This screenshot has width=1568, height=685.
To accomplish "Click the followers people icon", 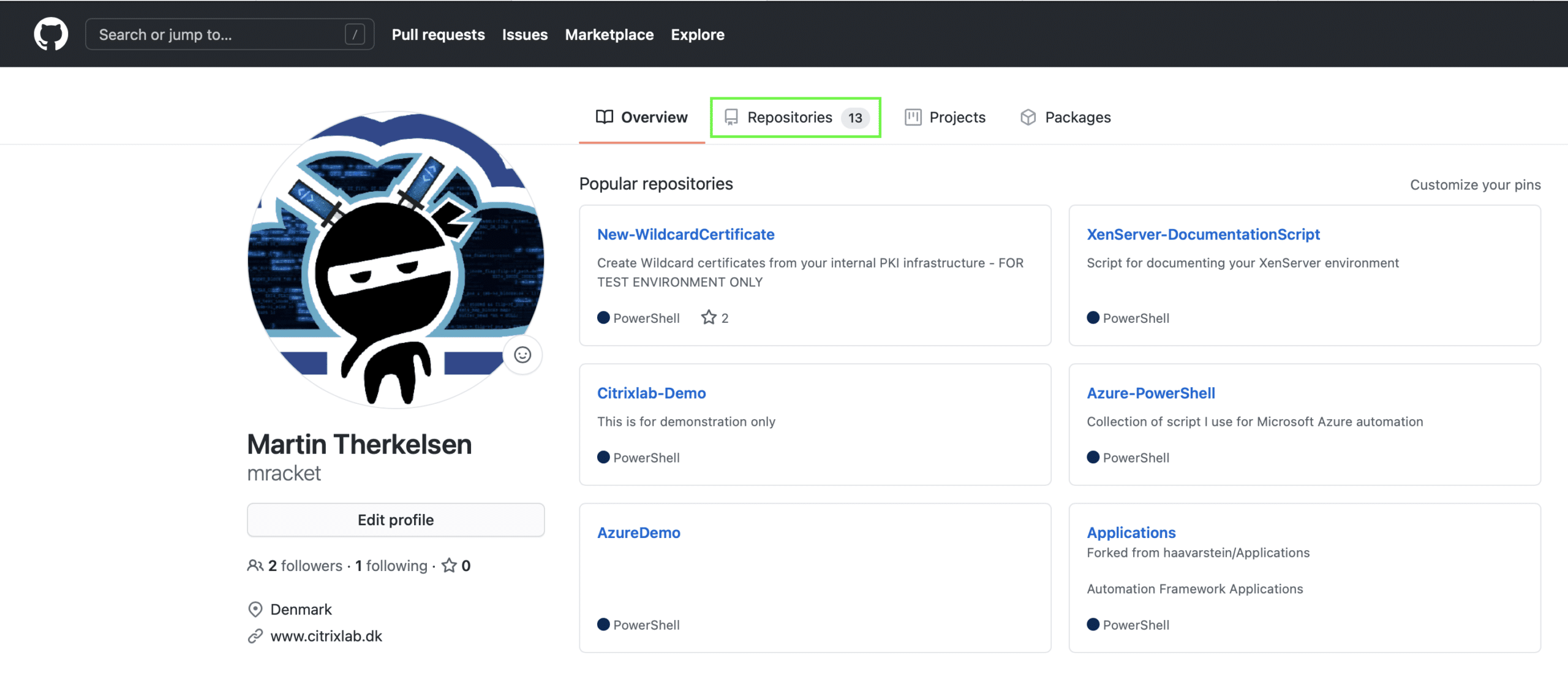I will coord(255,566).
